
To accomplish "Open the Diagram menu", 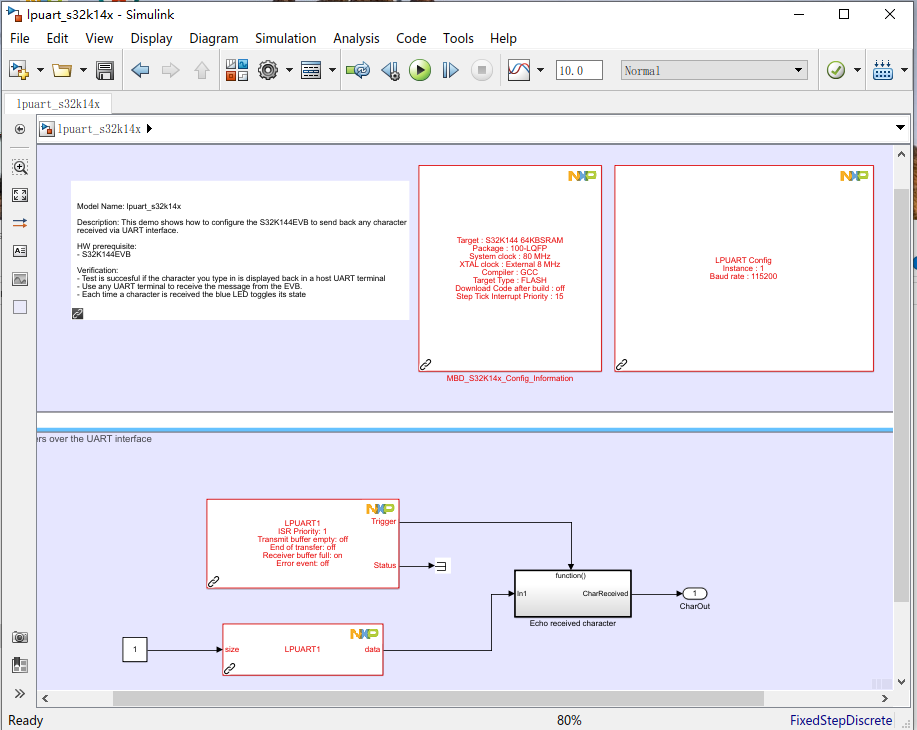I will 214,39.
